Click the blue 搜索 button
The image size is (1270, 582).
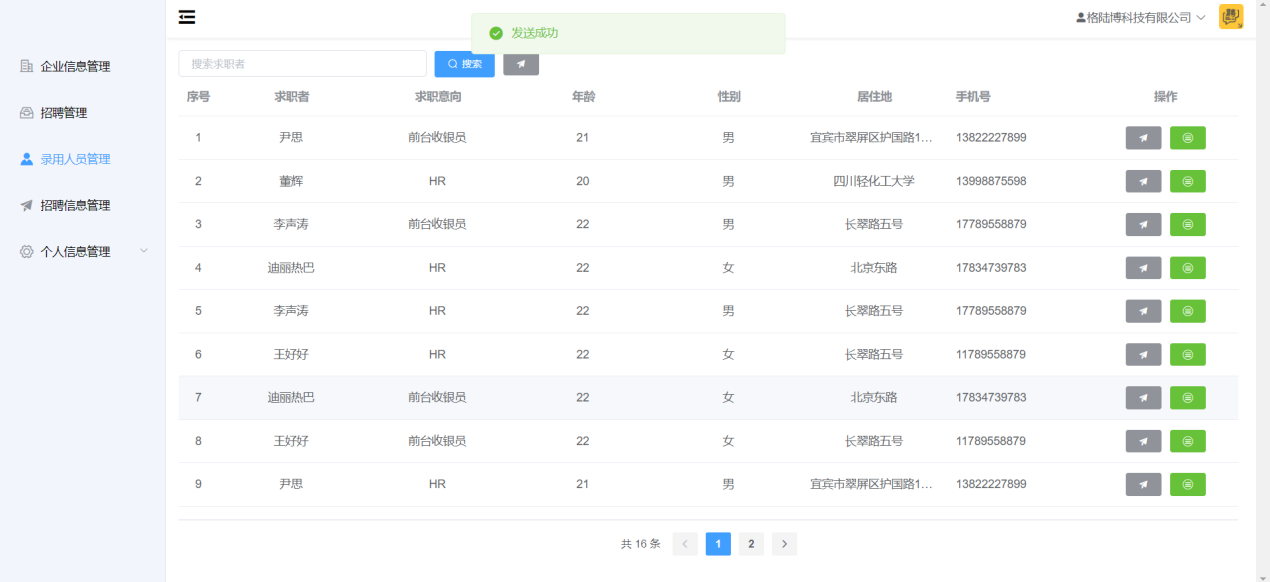coord(465,64)
